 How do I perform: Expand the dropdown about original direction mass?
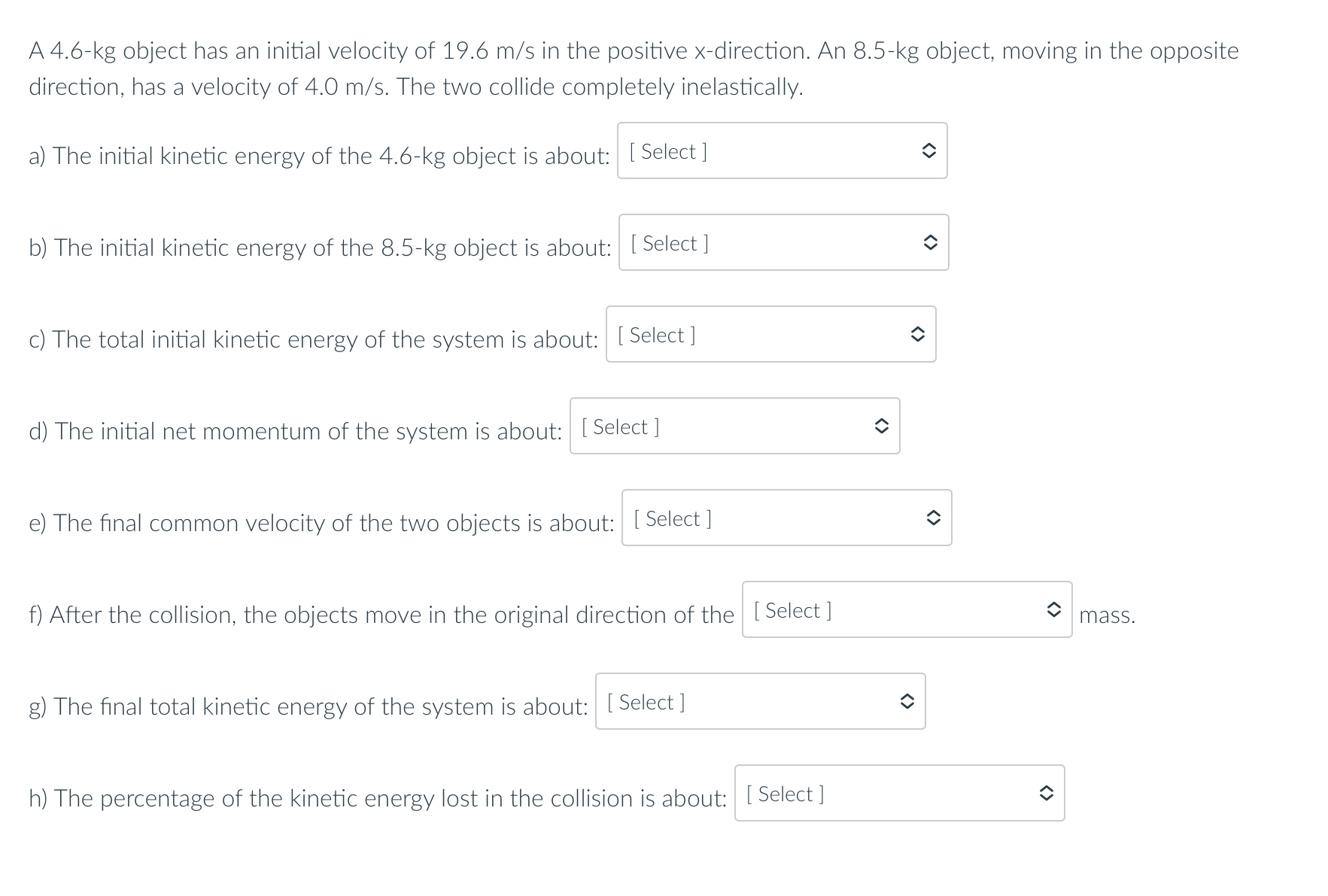(x=907, y=609)
